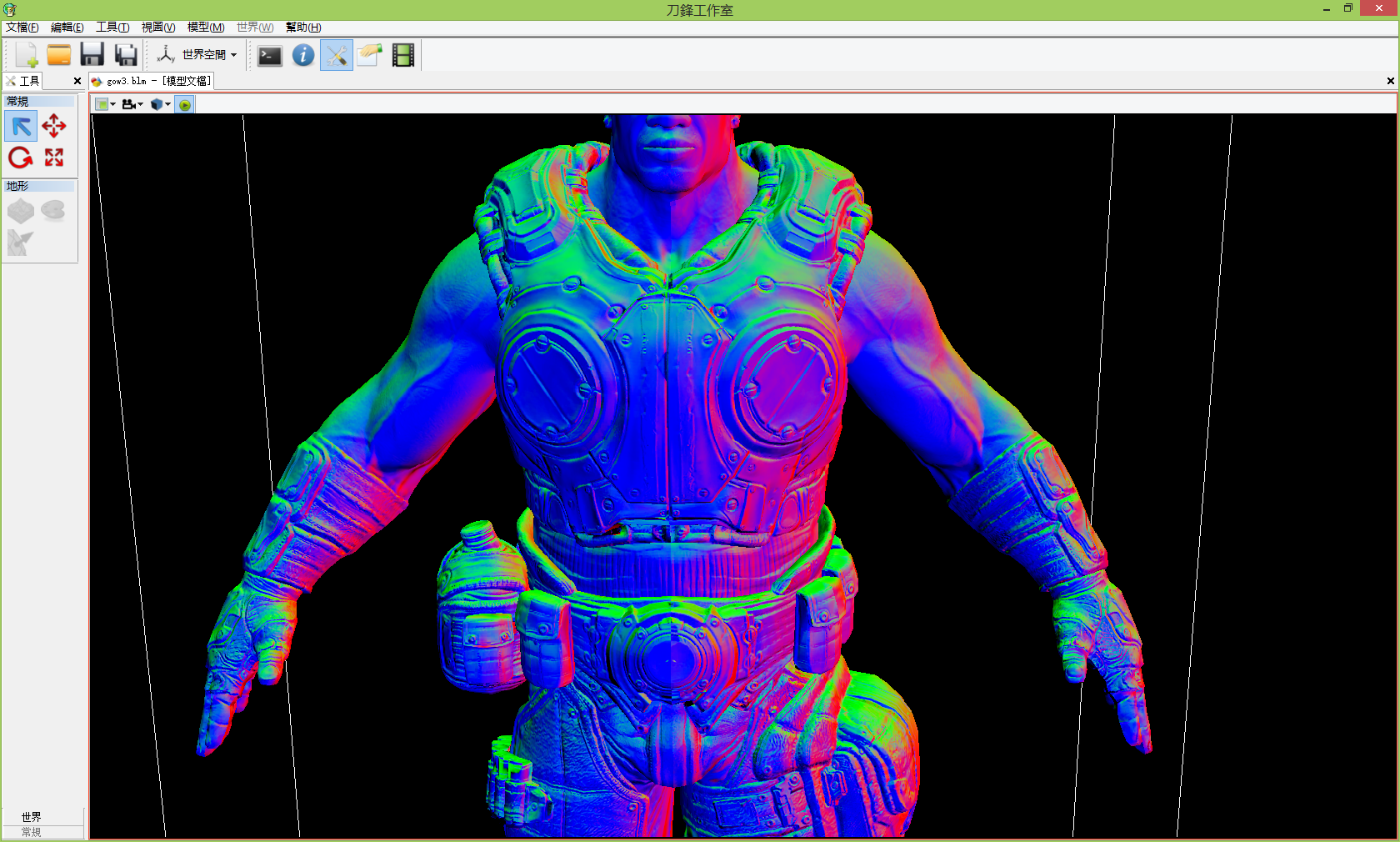Open the 編輯(E) menu
Viewport: 1400px width, 842px height.
coord(67,28)
